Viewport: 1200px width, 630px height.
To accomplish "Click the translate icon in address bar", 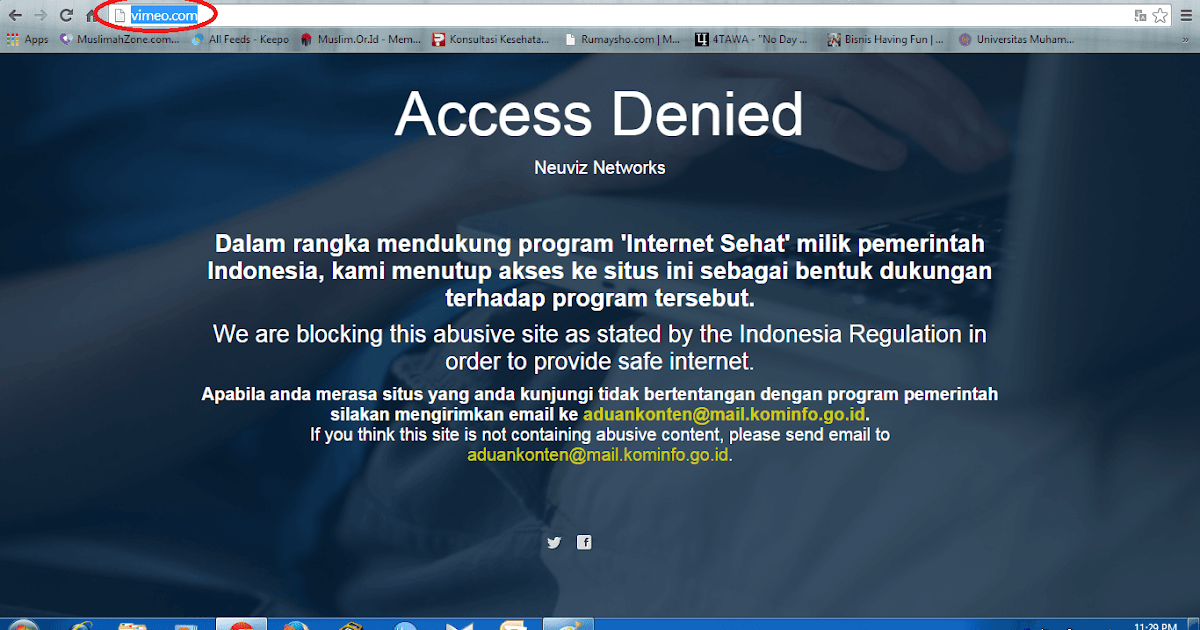I will 1140,15.
